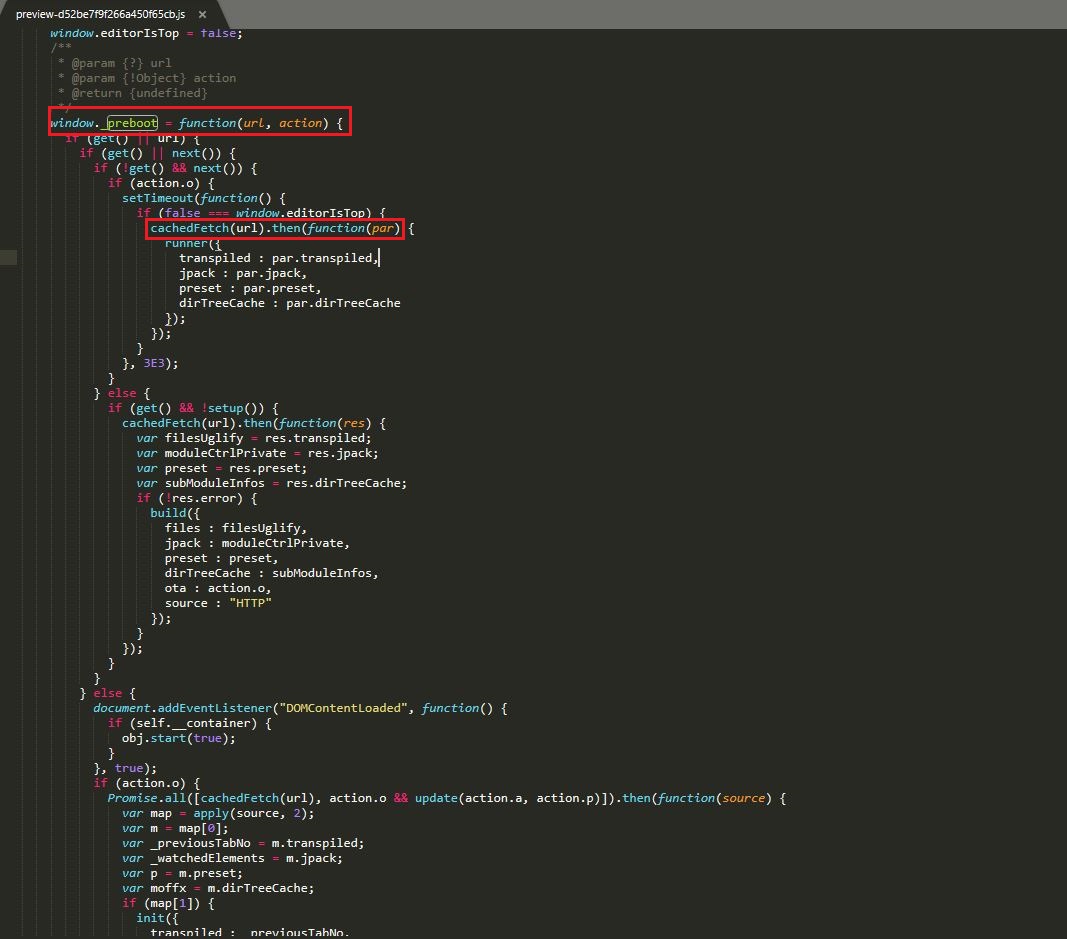
Task: Place cursor on the _preboot identifier
Action: (x=132, y=123)
